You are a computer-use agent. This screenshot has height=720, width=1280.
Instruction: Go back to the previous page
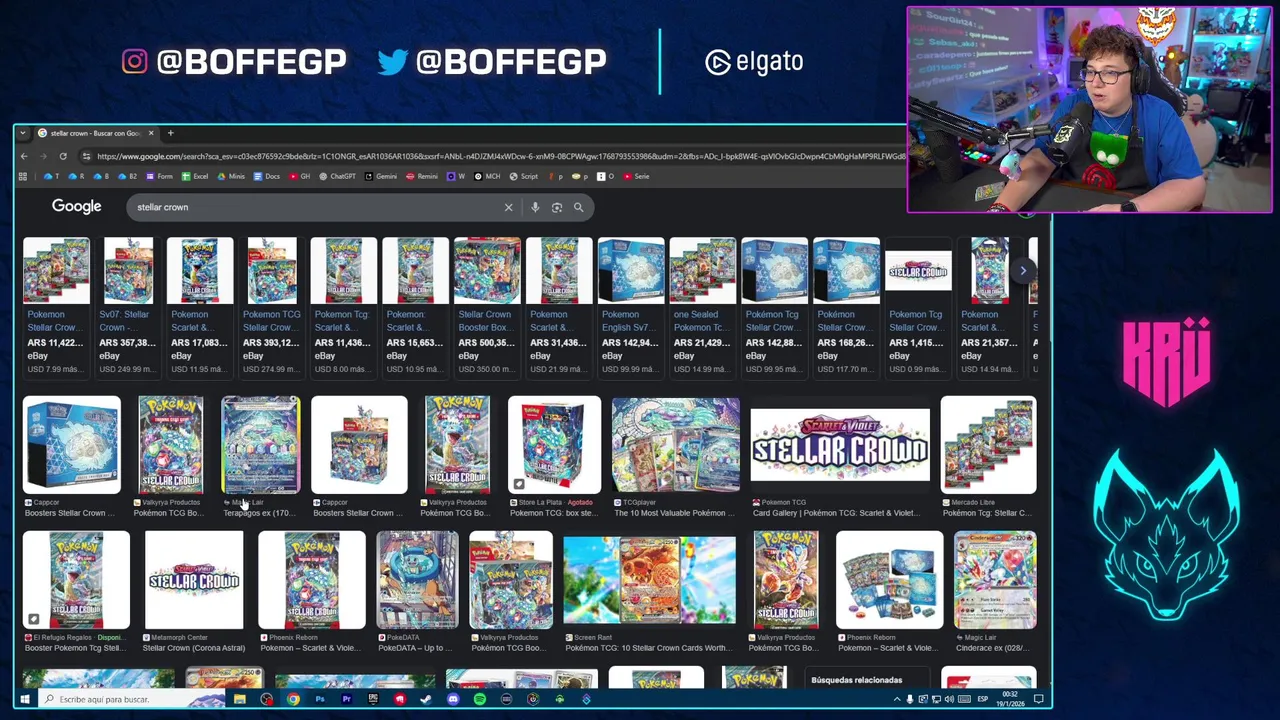(24, 156)
